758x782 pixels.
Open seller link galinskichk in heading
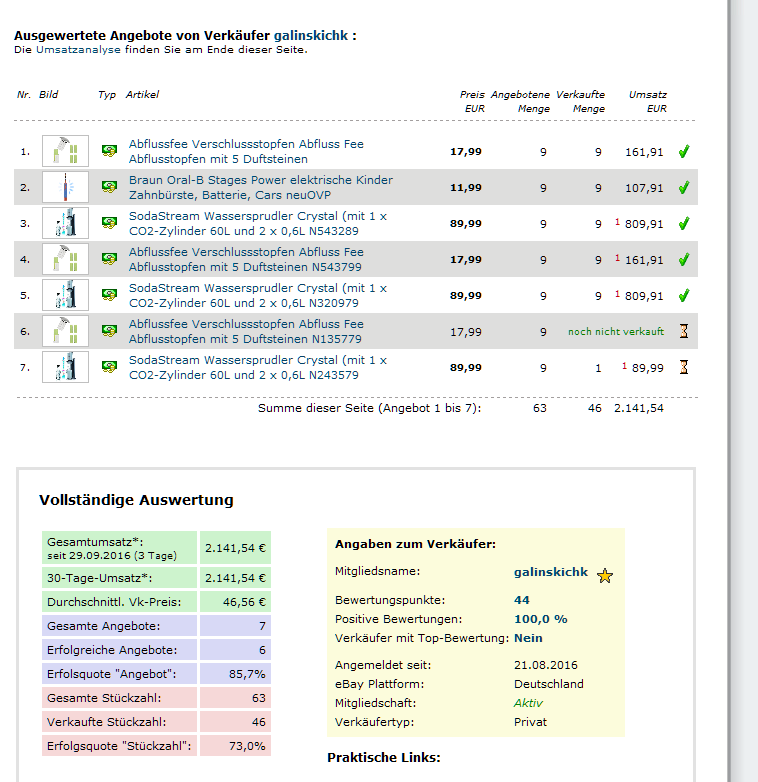311,35
